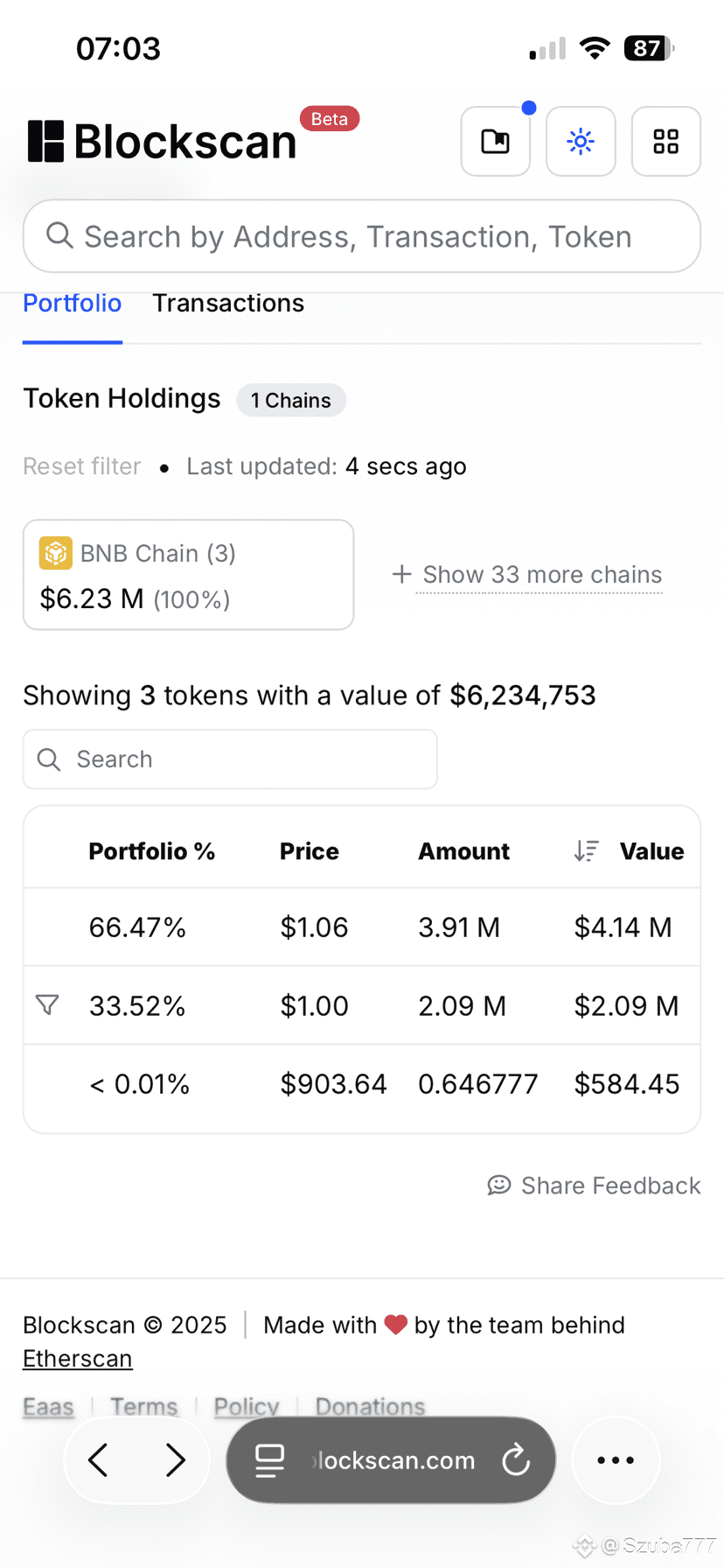The height and width of the screenshot is (1568, 724).
Task: Open the browser more options ellipsis
Action: (616, 1460)
